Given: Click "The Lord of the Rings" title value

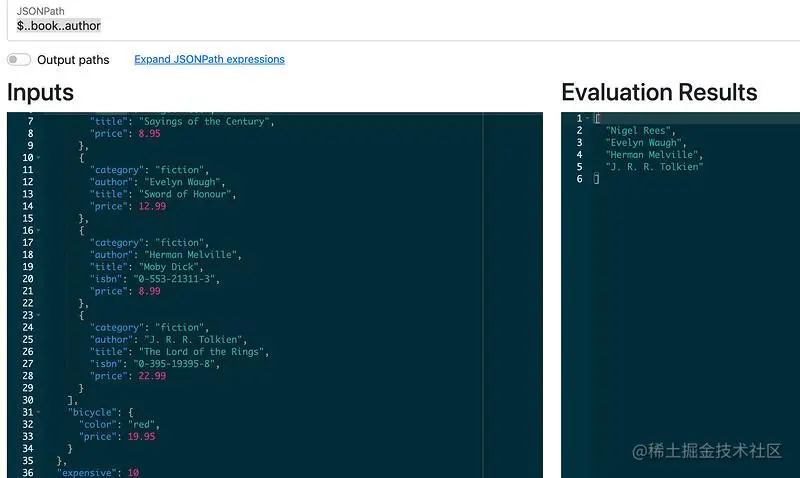Looking at the screenshot, I should (202, 352).
